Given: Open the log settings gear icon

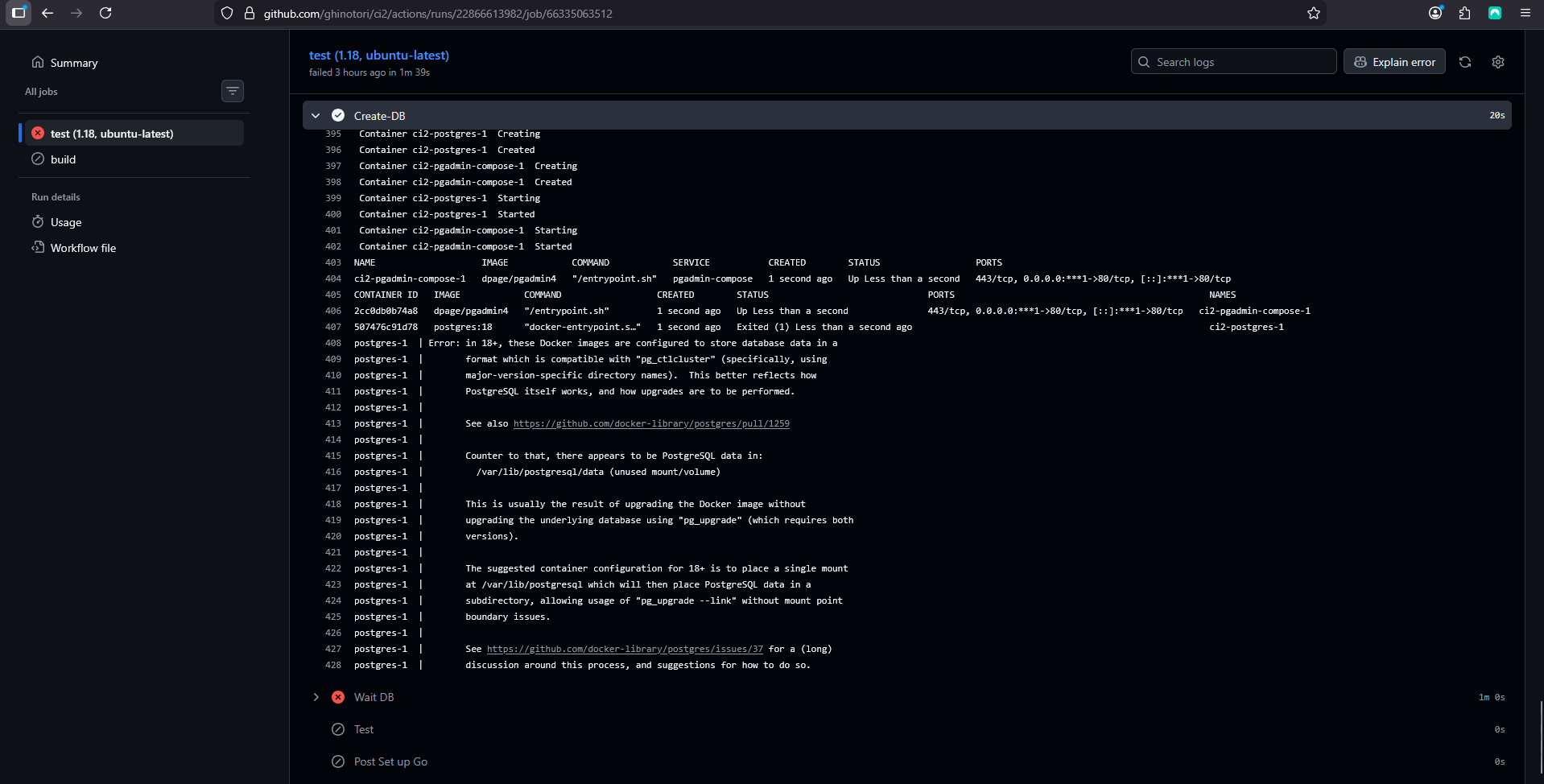Looking at the screenshot, I should (x=1497, y=62).
